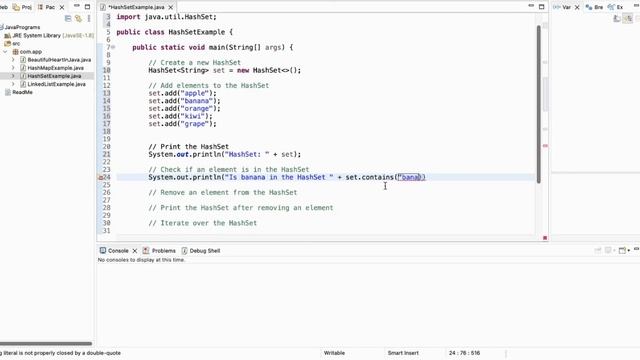Collapse all in Package Explorer toolbar

coord(68,18)
